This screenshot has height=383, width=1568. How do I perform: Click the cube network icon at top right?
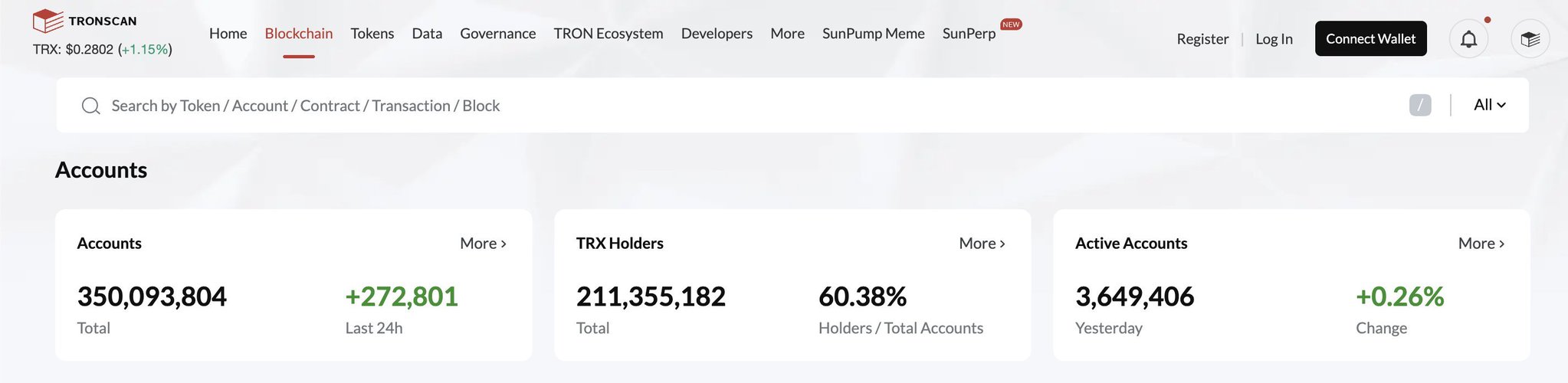click(1530, 39)
